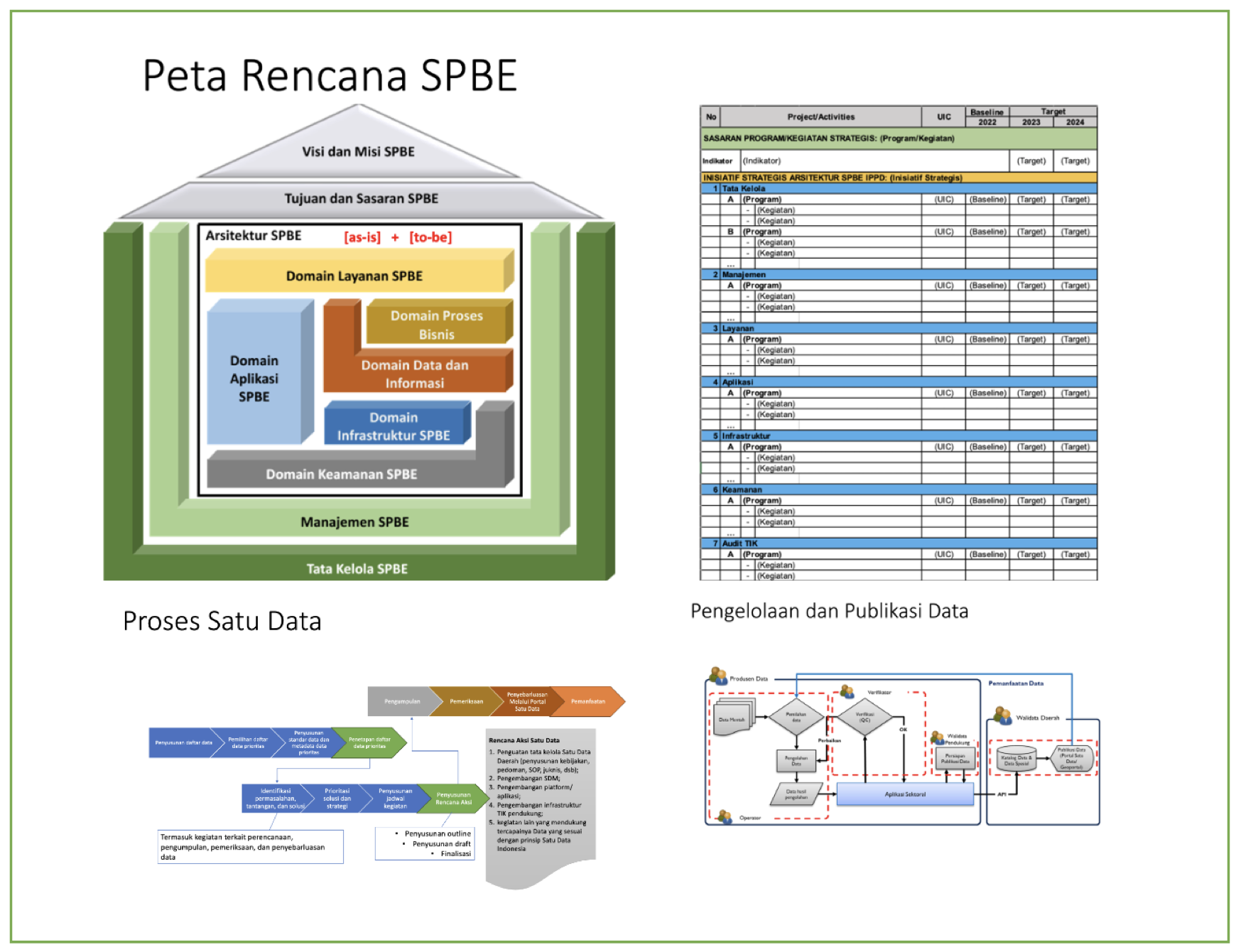Select the Verifikasi (QC) diamond shape
The width and height of the screenshot is (1236, 952).
[864, 718]
